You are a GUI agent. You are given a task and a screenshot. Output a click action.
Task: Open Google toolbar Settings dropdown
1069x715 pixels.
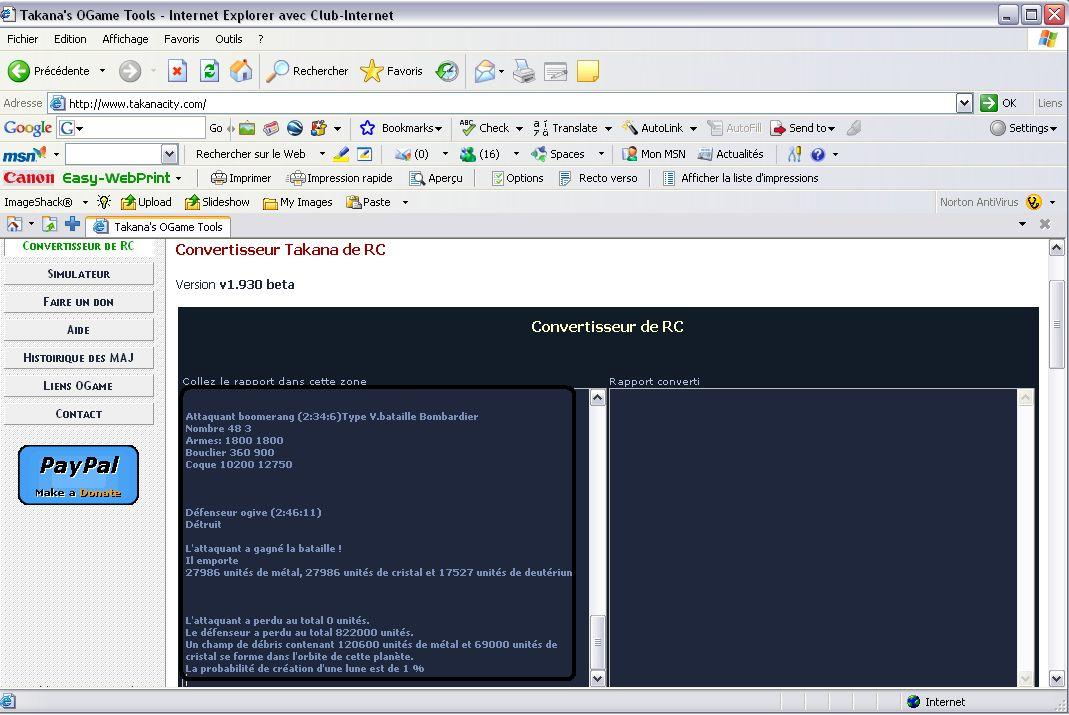(x=1024, y=128)
